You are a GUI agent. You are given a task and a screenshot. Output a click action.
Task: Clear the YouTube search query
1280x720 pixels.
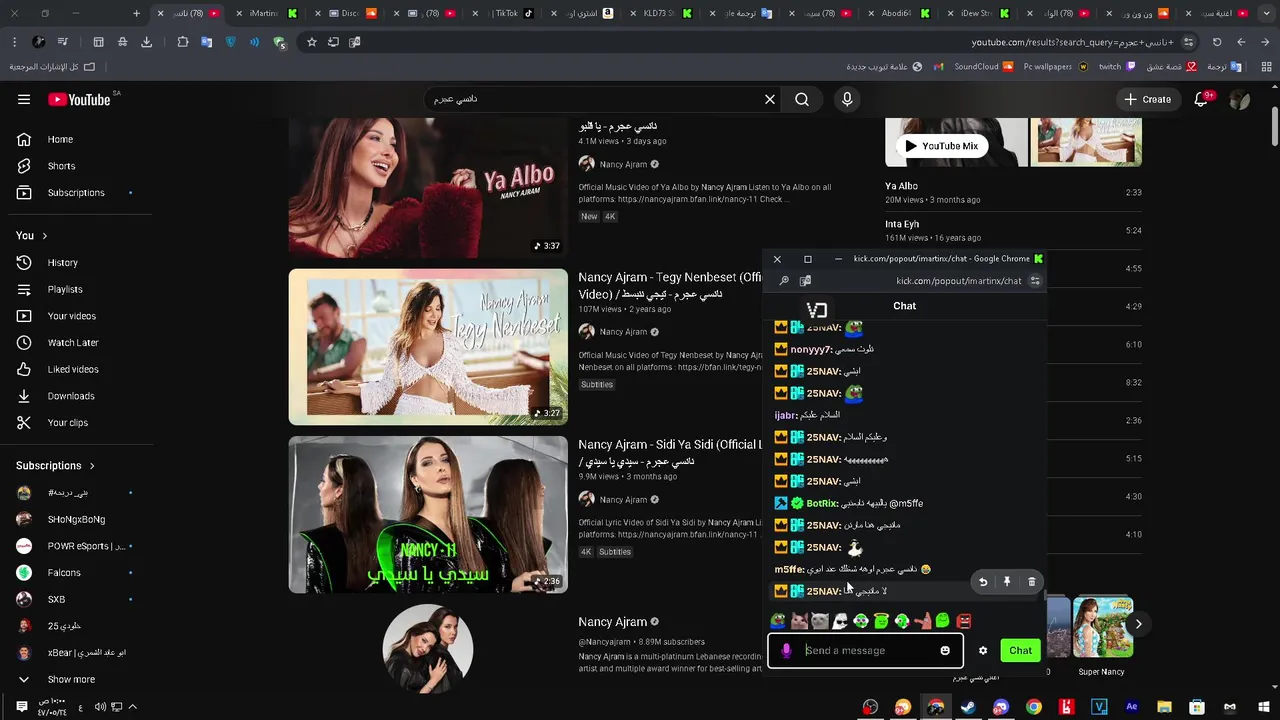click(770, 99)
